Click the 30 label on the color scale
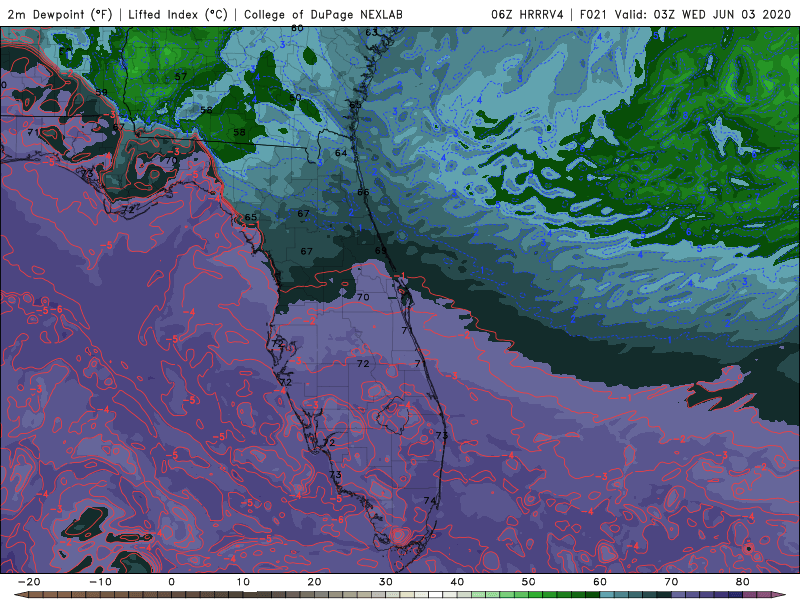 tap(386, 582)
